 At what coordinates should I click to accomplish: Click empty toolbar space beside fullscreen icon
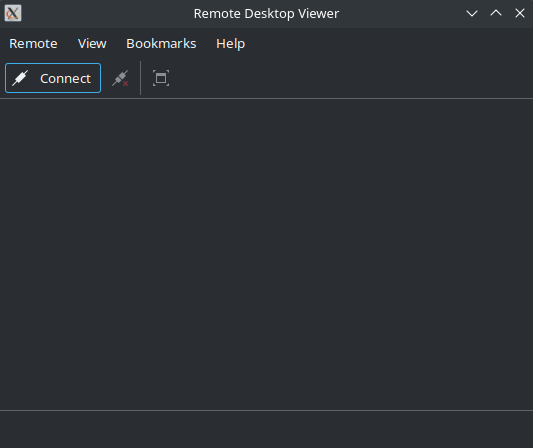click(350, 78)
